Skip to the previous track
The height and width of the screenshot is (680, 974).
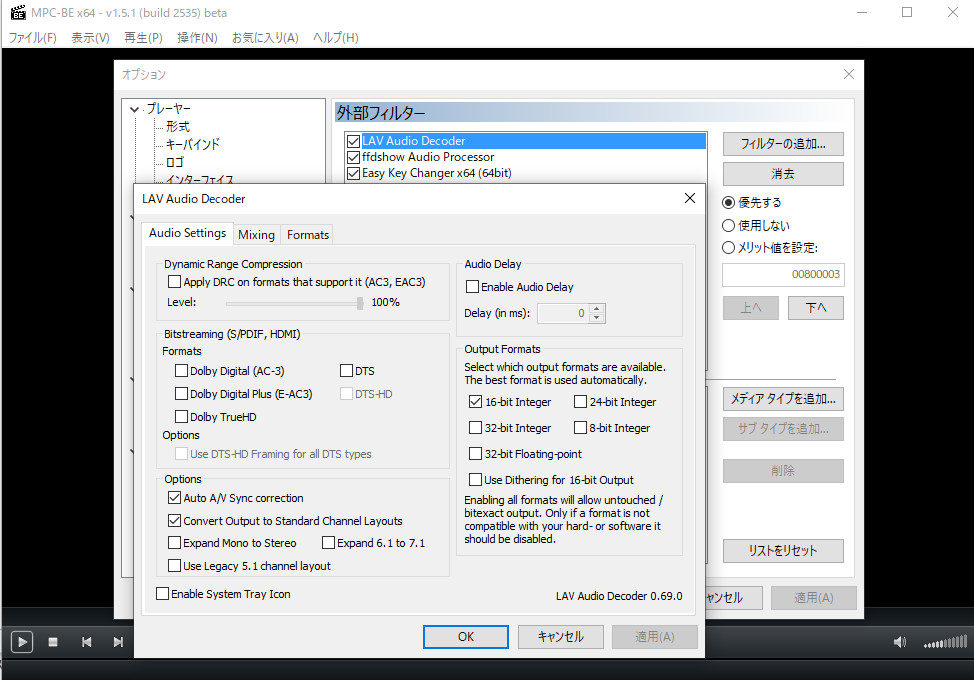tap(86, 642)
